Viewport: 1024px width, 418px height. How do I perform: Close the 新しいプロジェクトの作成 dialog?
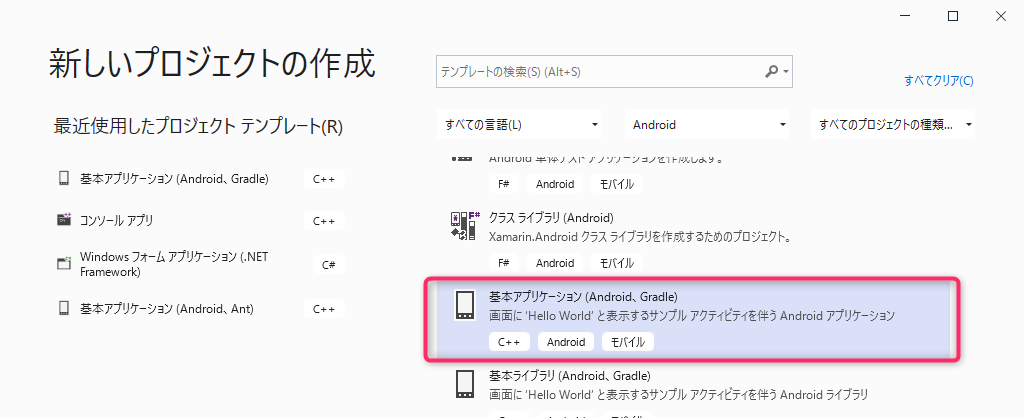(1000, 16)
